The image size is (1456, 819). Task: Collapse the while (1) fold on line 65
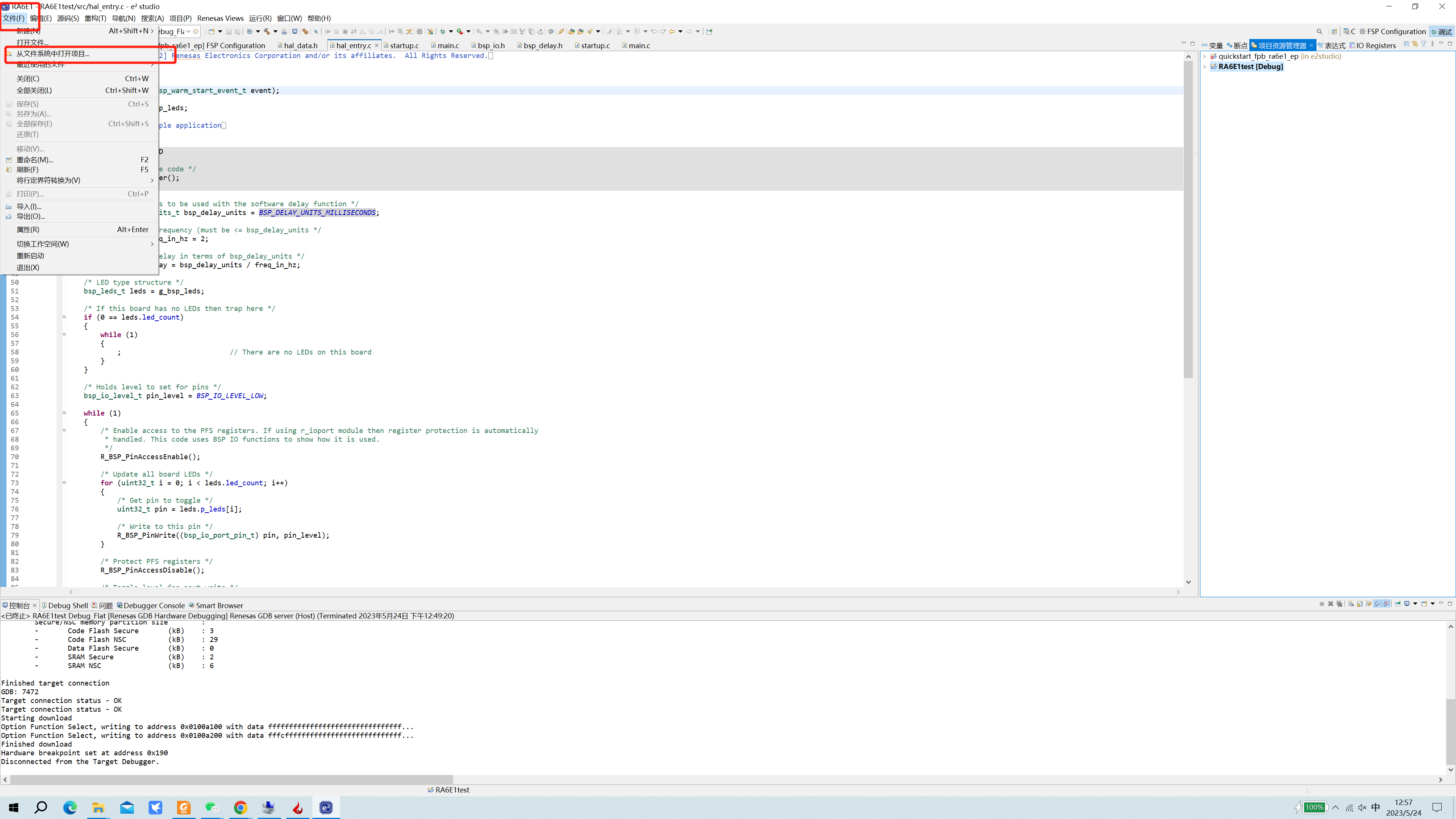[x=64, y=413]
